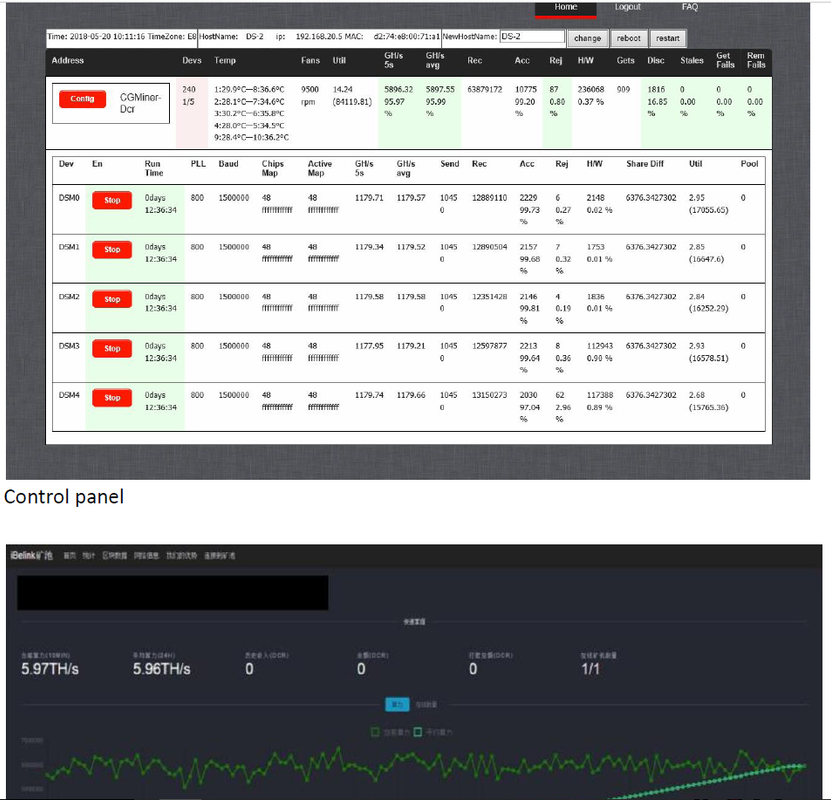
Task: Click the CGMiner-Dcr label
Action: 140,103
